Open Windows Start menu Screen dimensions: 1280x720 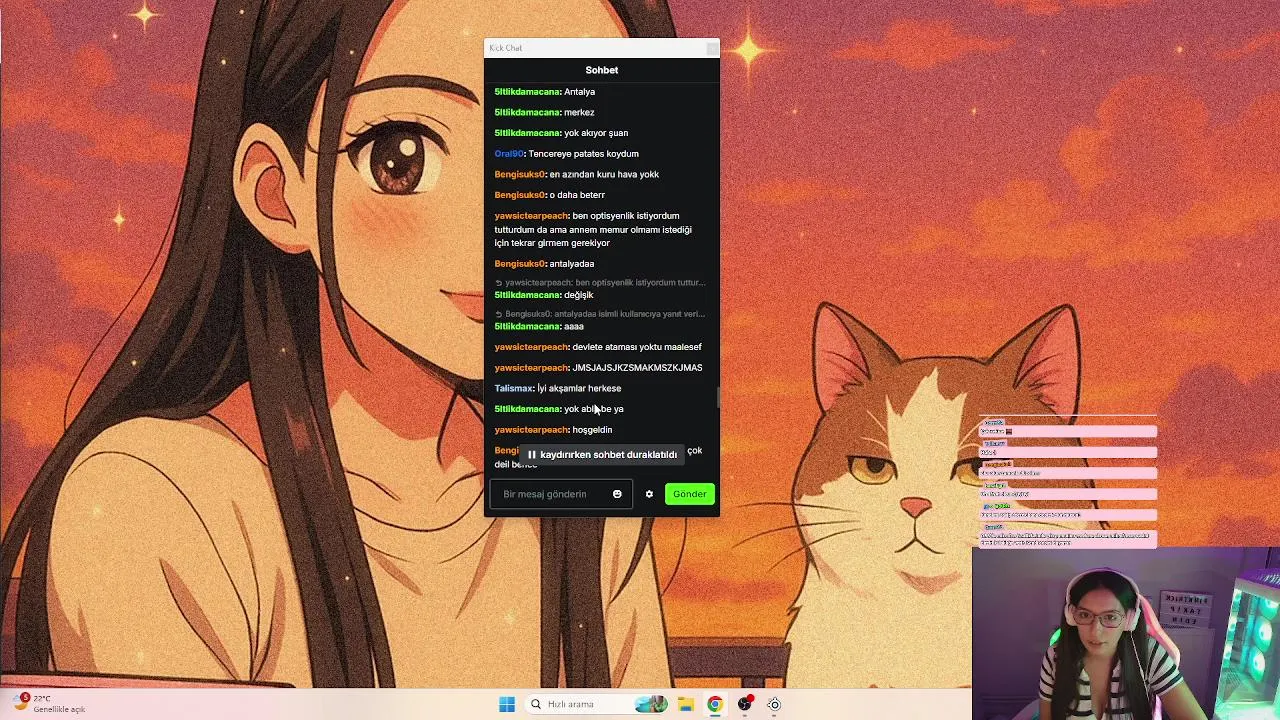(507, 704)
